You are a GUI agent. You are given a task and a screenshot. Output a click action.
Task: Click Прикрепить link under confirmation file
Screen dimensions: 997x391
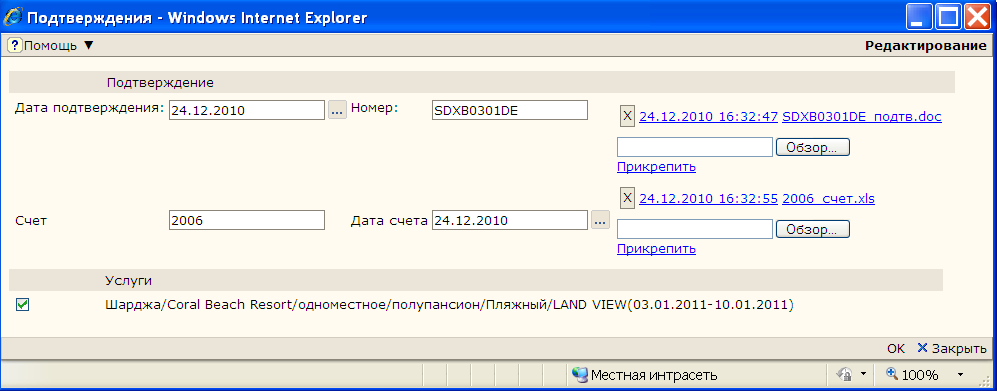point(656,167)
